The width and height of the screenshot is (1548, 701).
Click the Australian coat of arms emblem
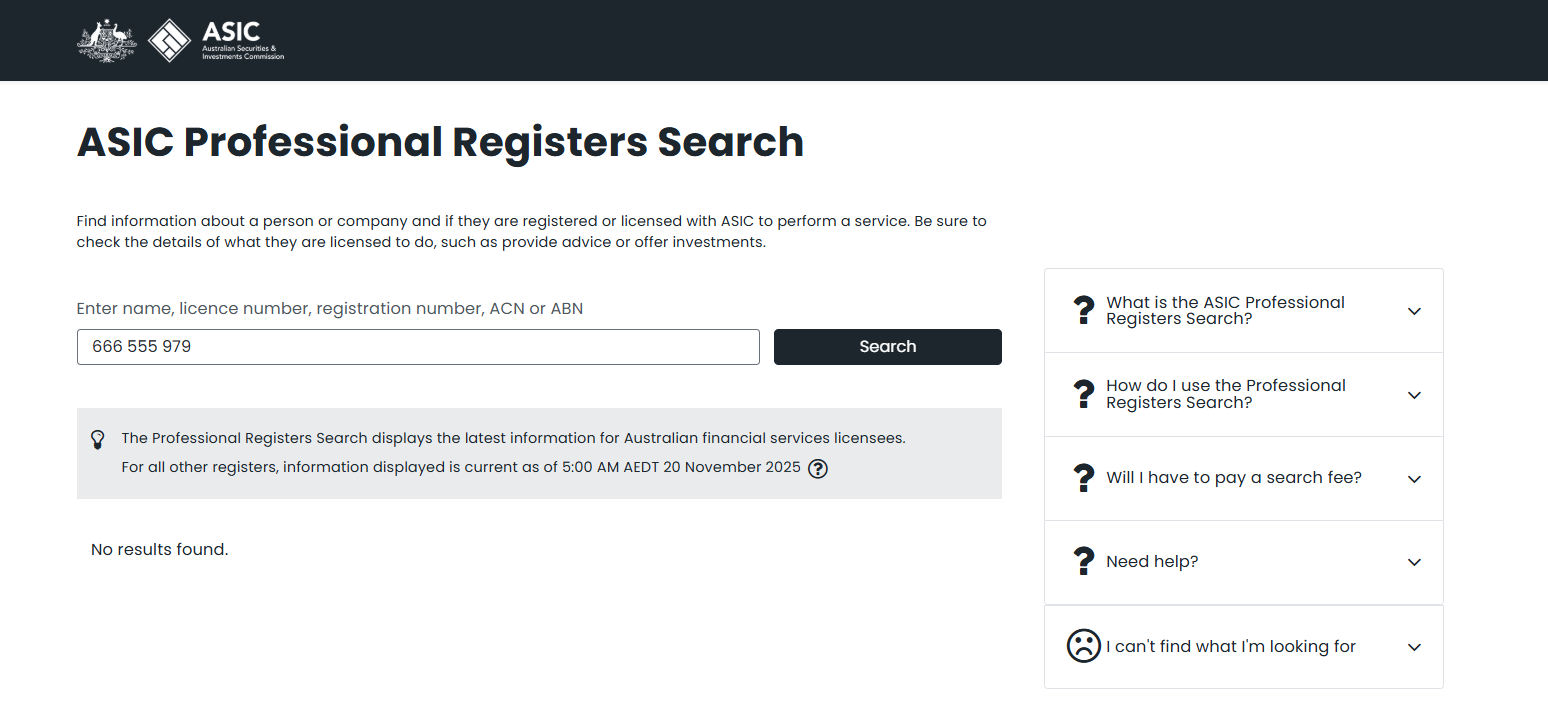(106, 41)
